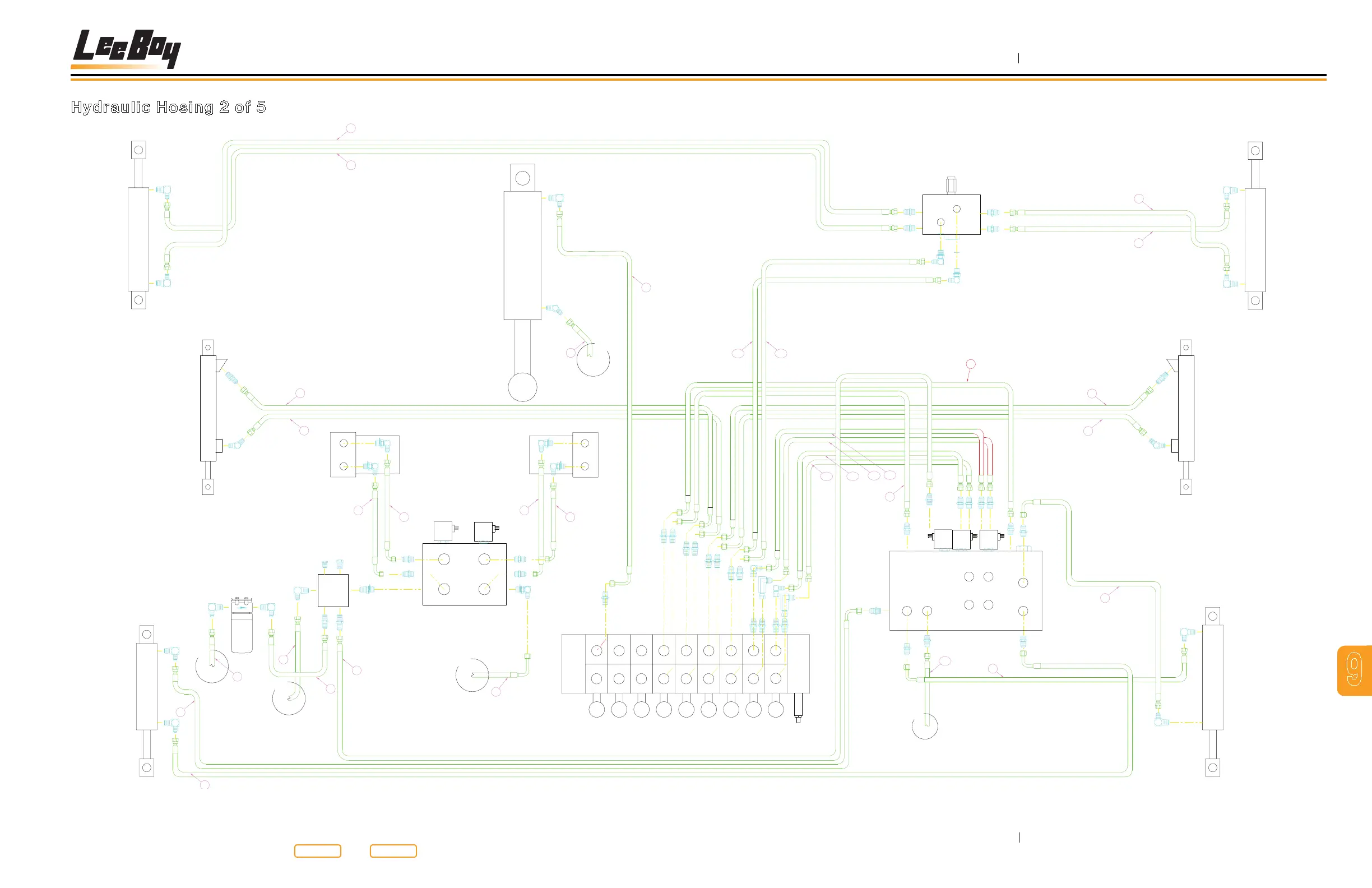Open the orange section 9 tab
Screen dimensions: 1372x888
coord(1355,670)
